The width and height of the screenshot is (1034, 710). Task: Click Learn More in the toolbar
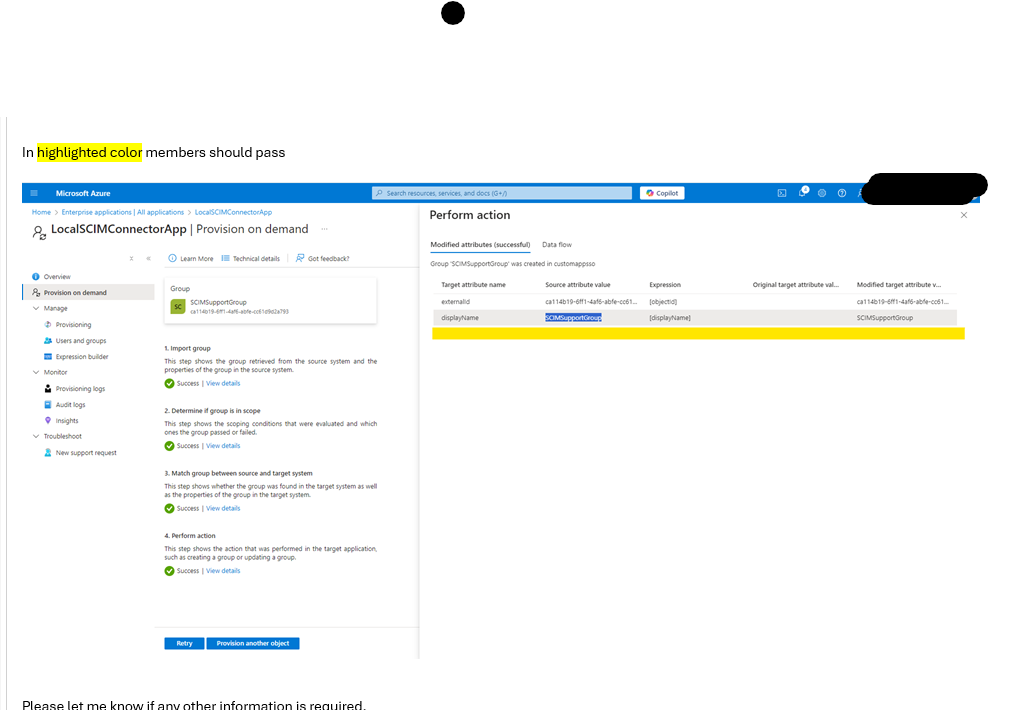click(x=197, y=258)
